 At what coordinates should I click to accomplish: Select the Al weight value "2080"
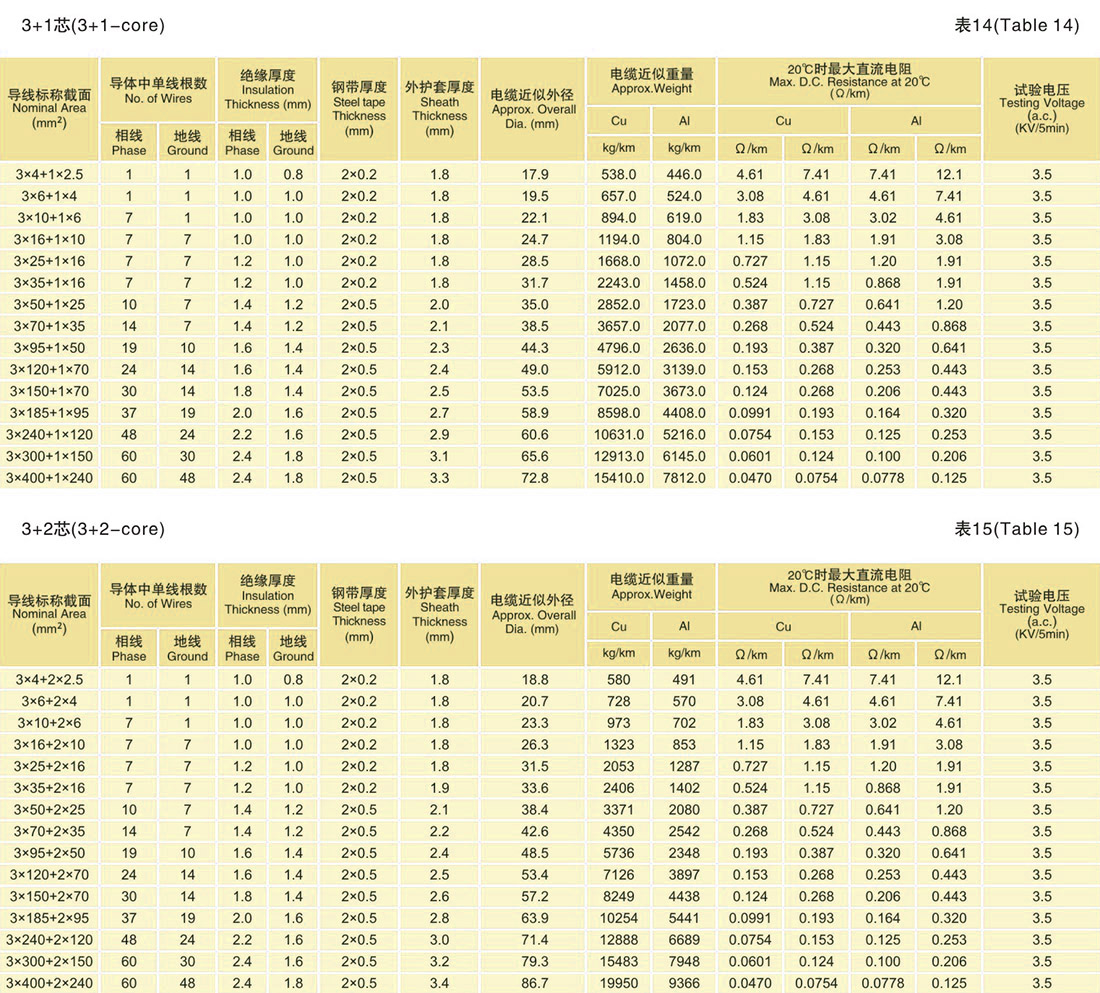(684, 810)
